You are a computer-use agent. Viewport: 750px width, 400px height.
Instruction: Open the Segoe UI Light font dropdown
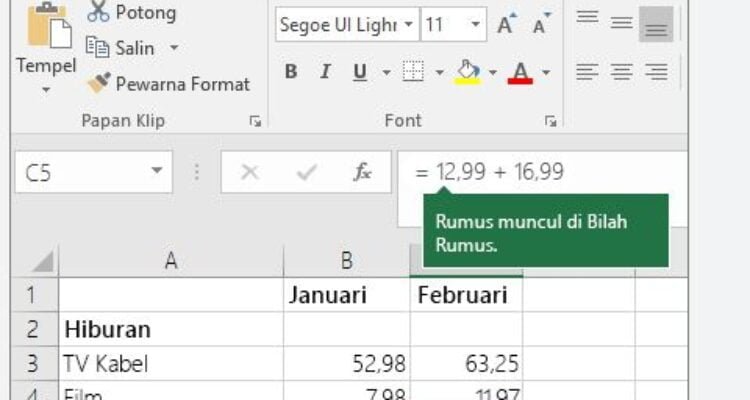click(408, 24)
